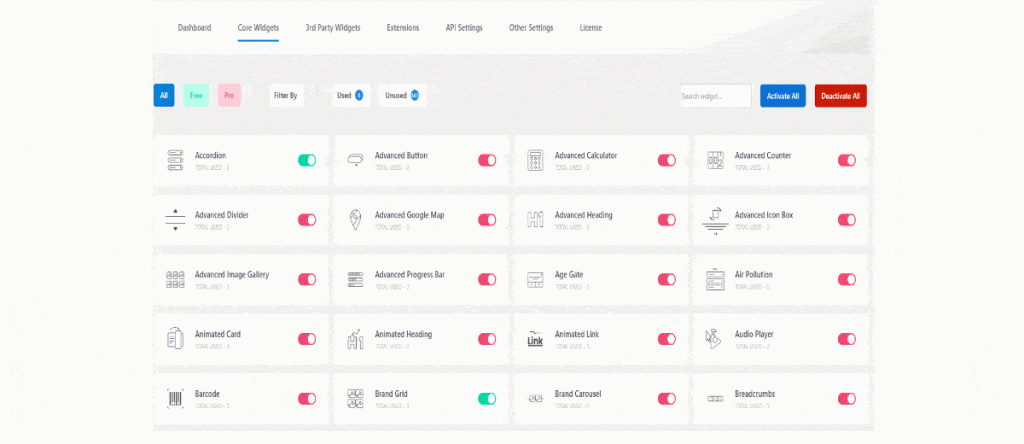Click the Advanced Button widget icon
Image resolution: width=1024 pixels, height=444 pixels.
[355, 160]
